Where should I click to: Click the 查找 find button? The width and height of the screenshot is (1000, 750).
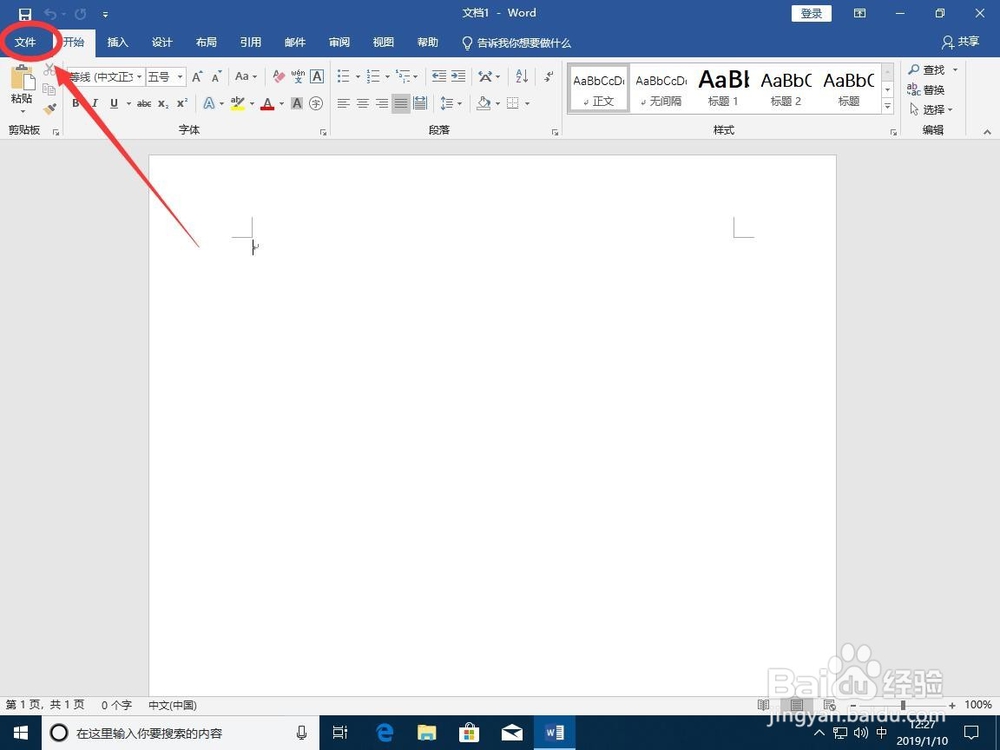(927, 70)
